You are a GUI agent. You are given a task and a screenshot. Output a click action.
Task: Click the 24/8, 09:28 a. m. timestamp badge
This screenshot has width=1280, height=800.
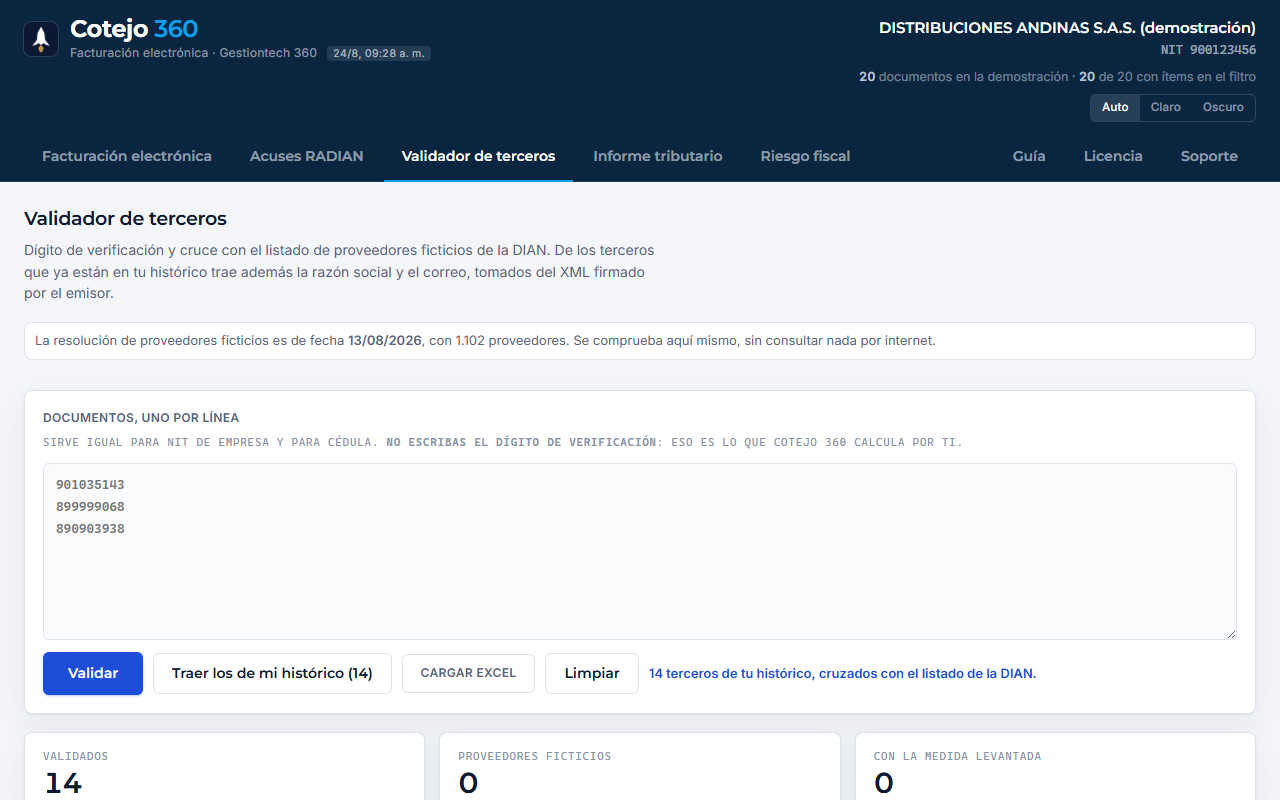coord(379,53)
